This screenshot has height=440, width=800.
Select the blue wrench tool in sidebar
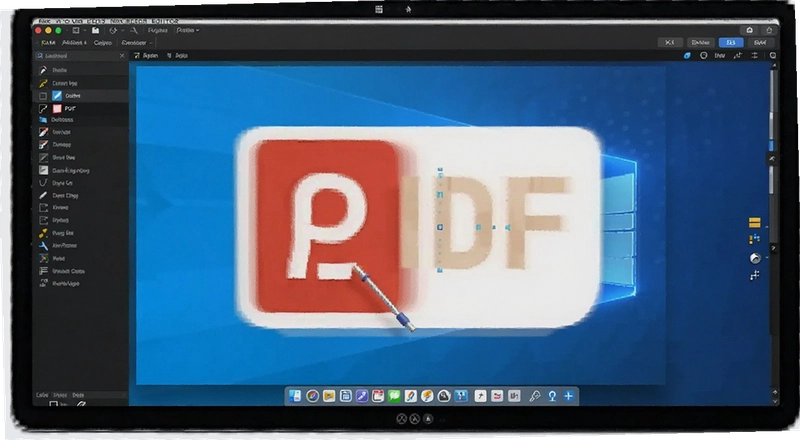(x=43, y=246)
